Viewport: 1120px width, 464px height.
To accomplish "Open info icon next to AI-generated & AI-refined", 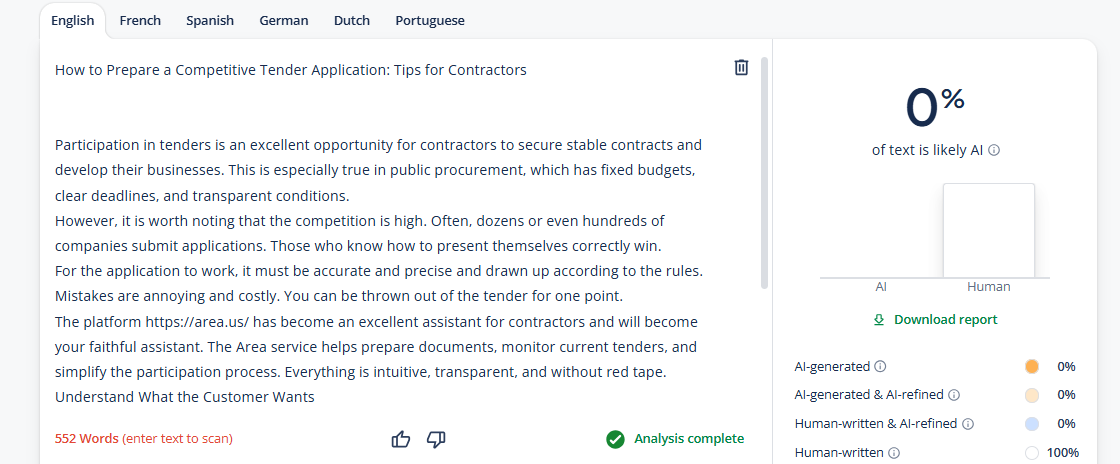I will point(954,395).
